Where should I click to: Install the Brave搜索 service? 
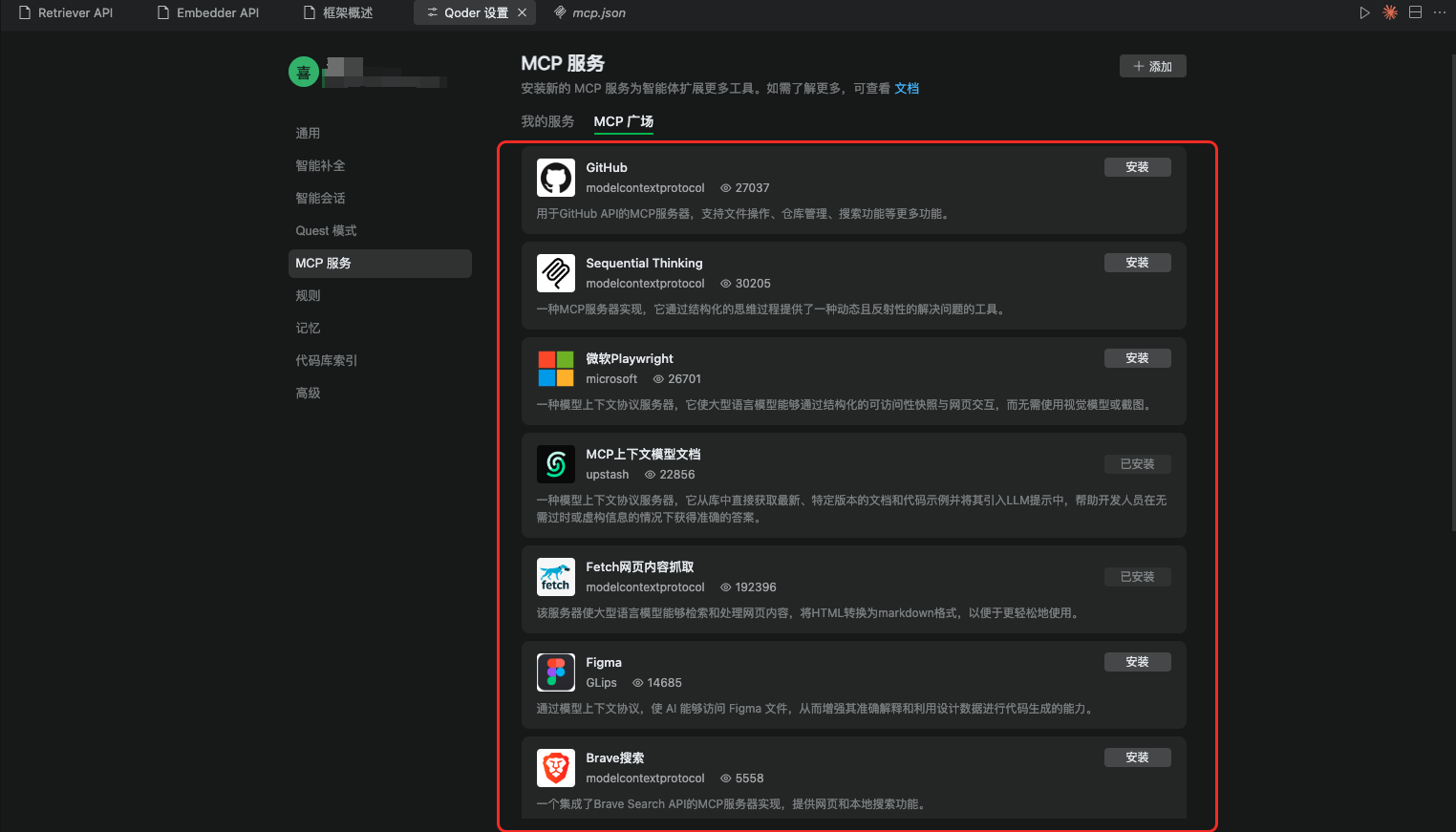coord(1137,757)
